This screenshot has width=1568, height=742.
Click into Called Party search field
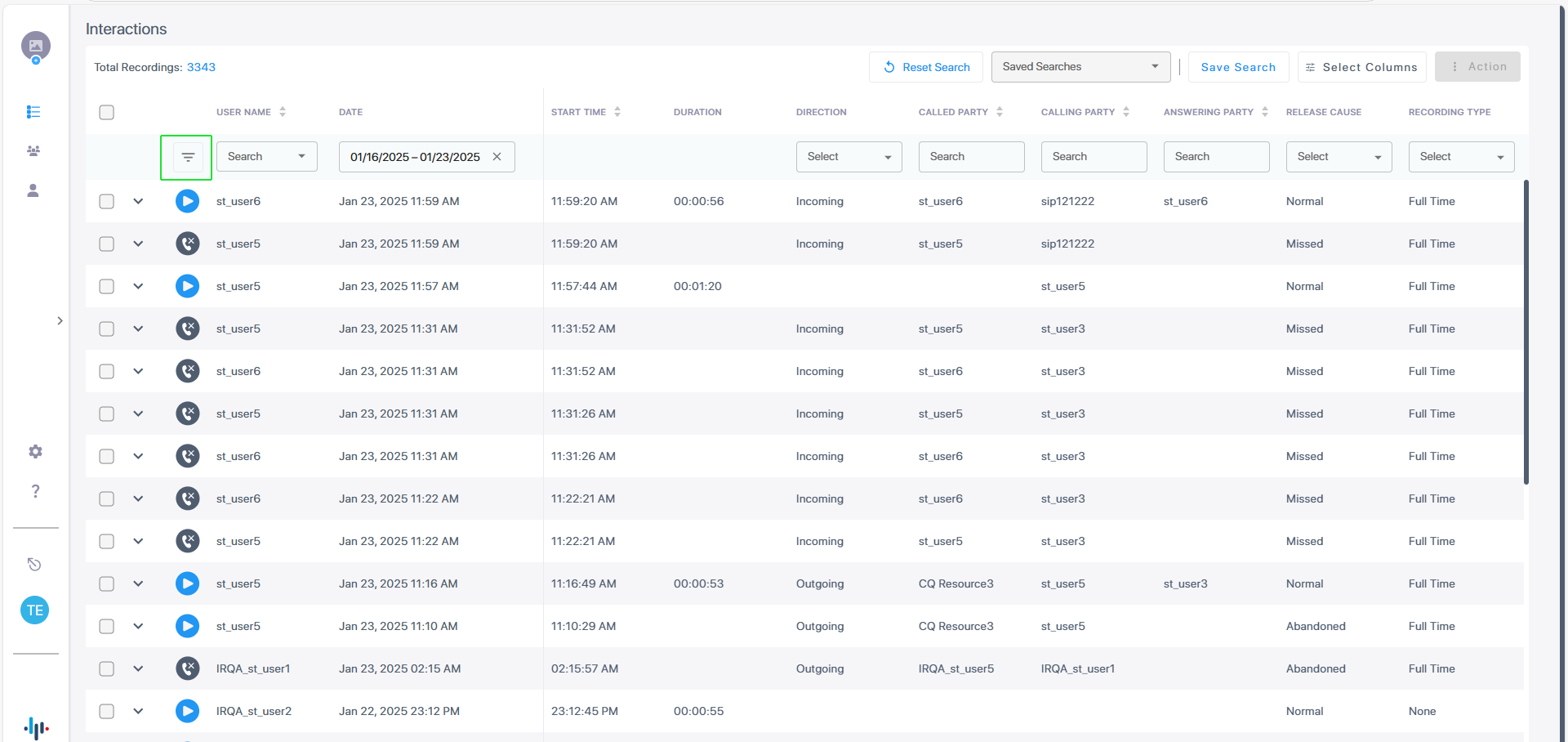tap(972, 157)
